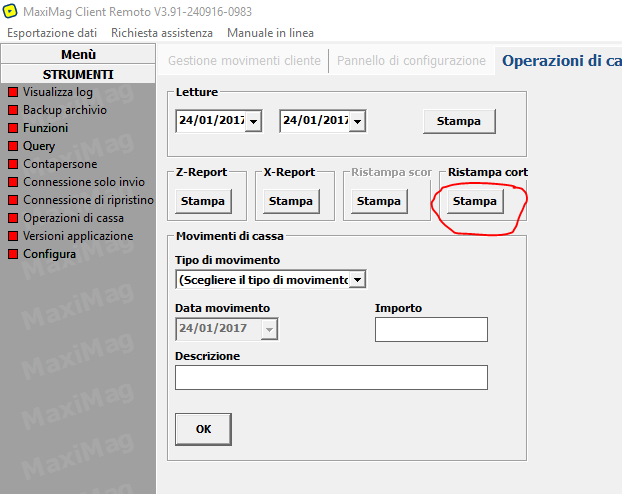Select Connessione di ripristino entry
The image size is (622, 494).
click(88, 200)
